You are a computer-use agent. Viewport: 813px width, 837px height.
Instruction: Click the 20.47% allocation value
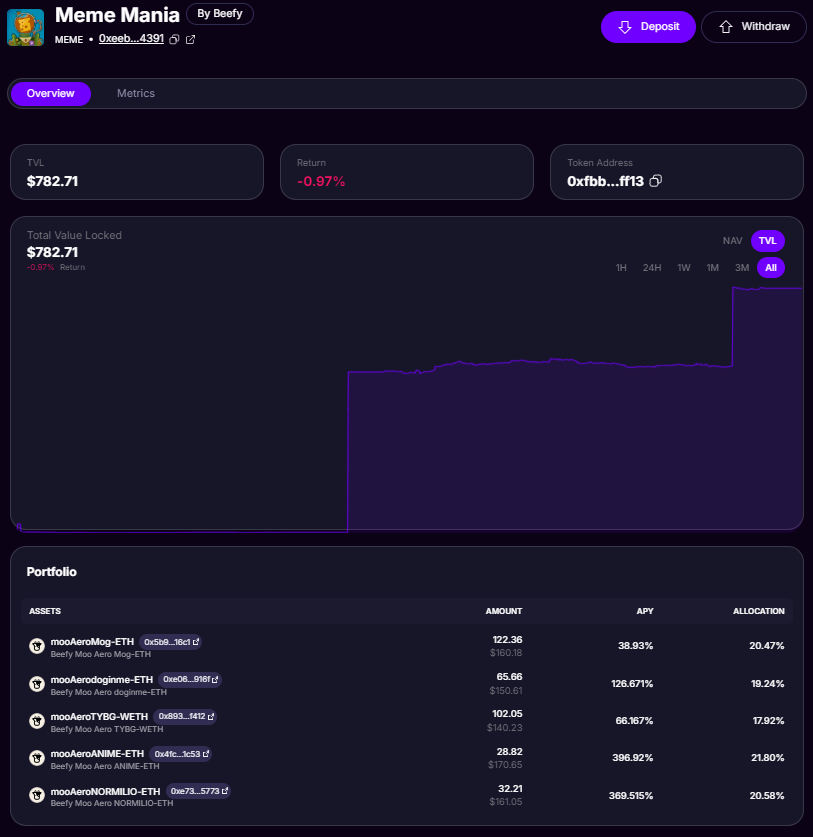(767, 646)
